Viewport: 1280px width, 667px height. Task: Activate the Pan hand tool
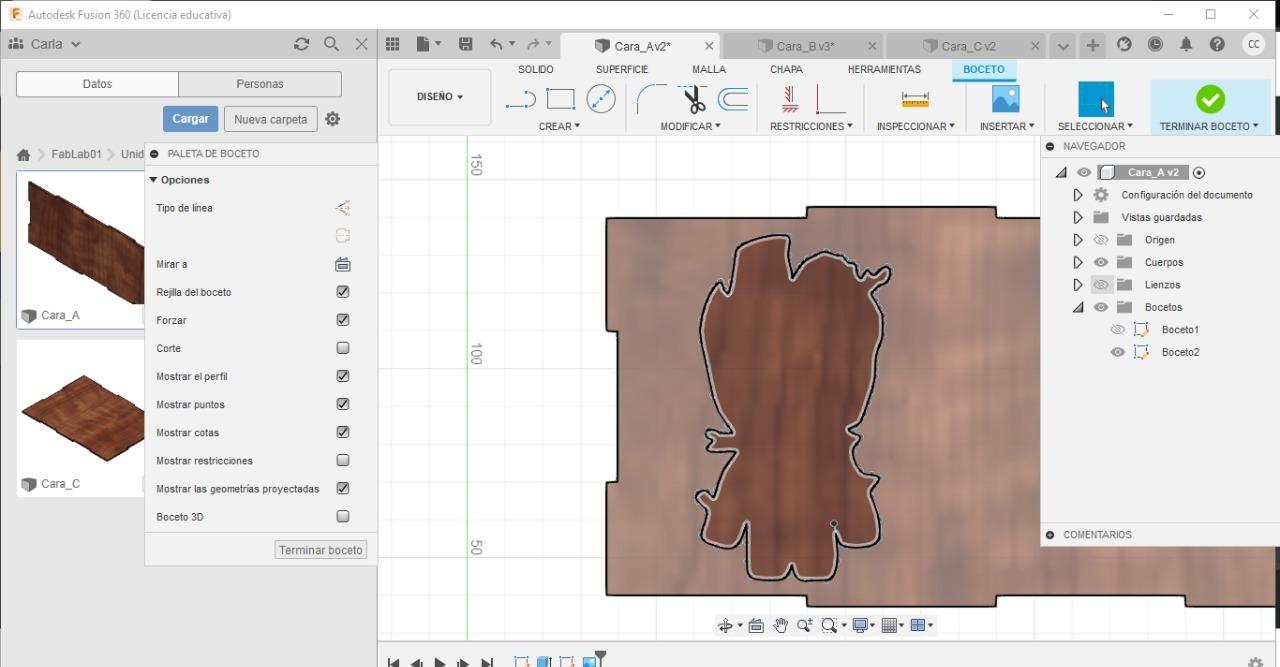780,625
